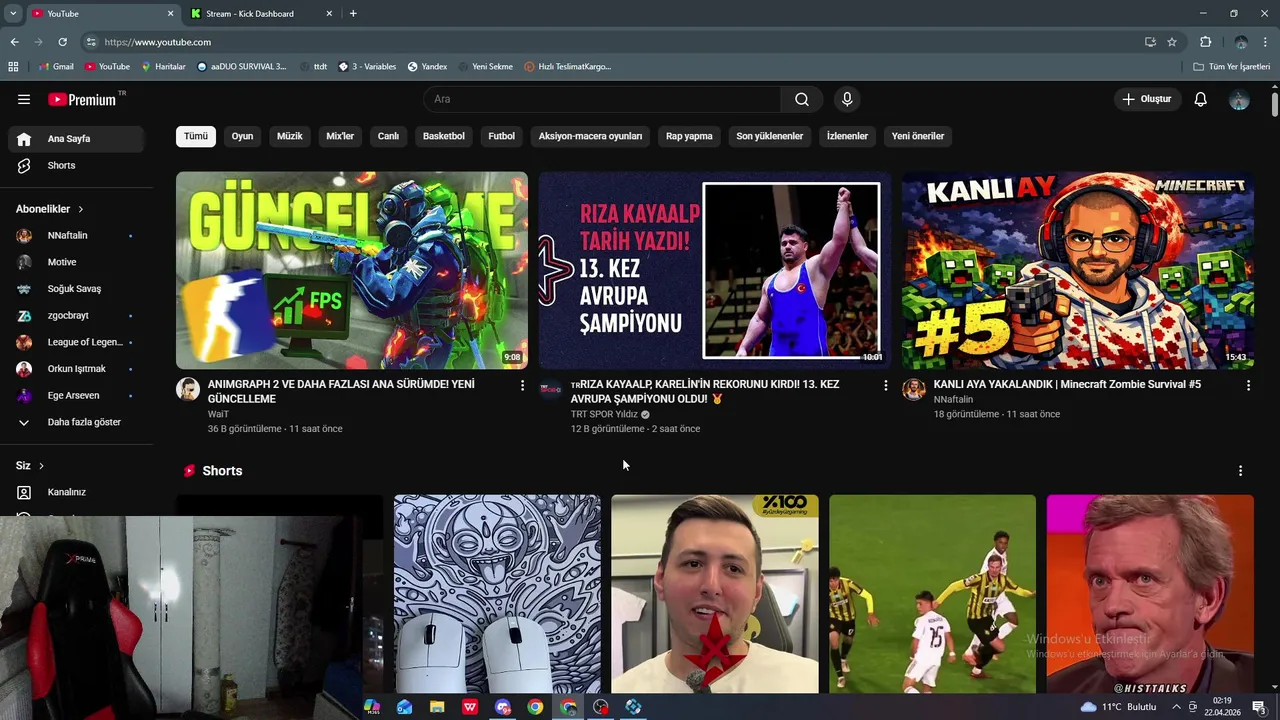Play the white mice Shorts thumbnail
The image size is (1280, 720).
pyautogui.click(x=497, y=594)
